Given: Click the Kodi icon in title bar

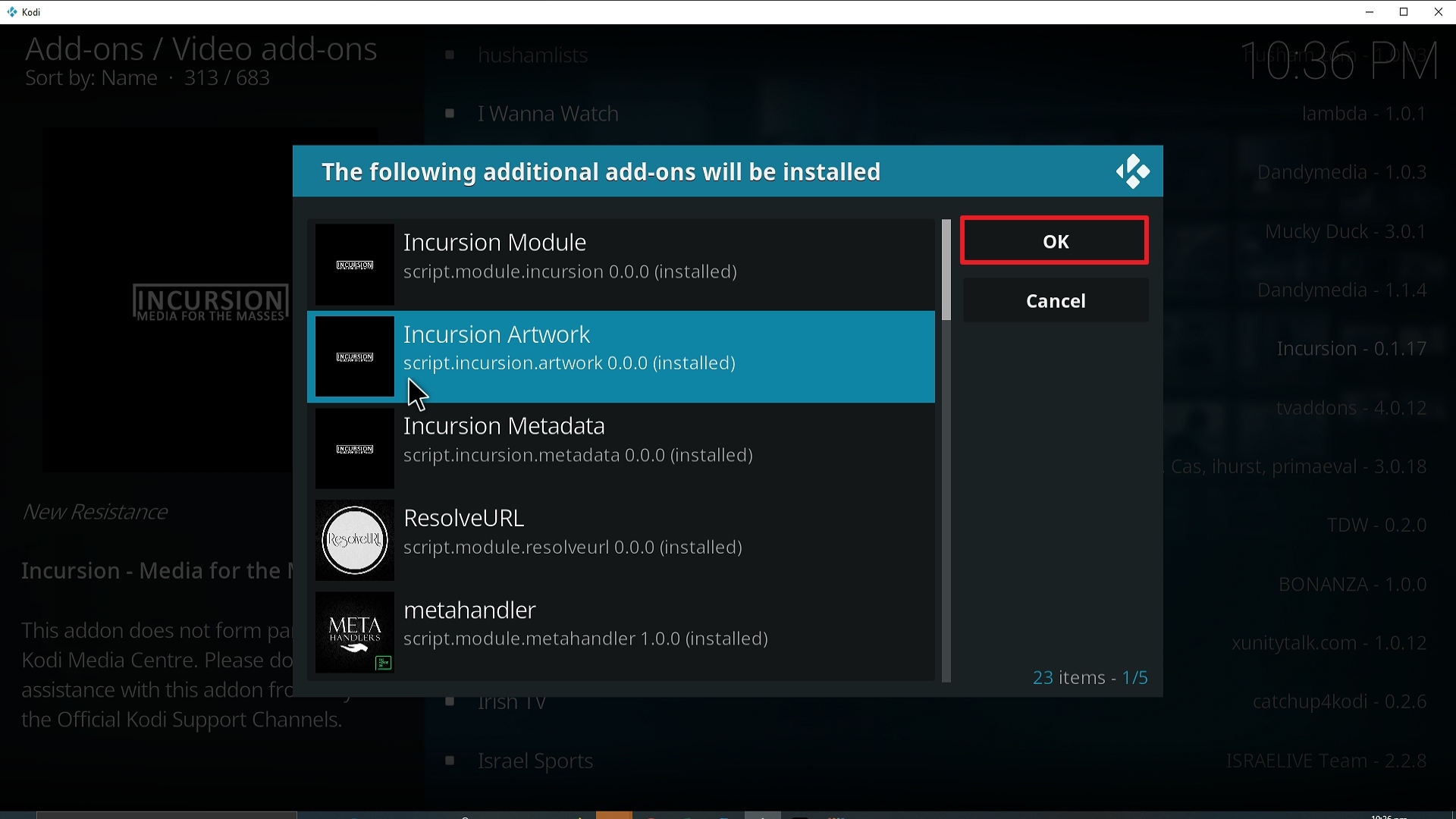Looking at the screenshot, I should (11, 12).
